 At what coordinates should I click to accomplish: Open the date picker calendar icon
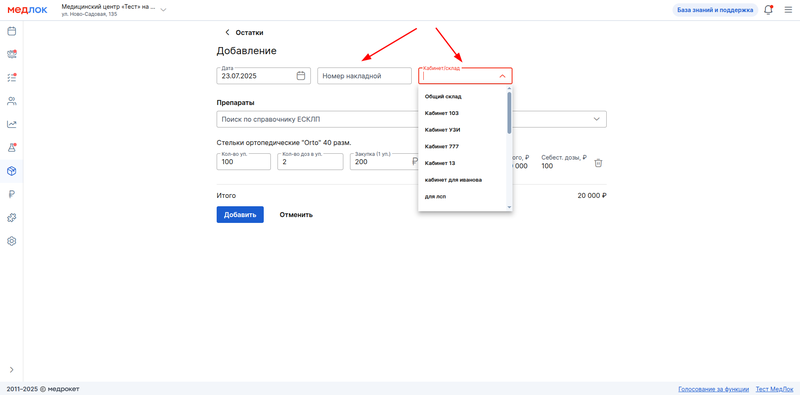point(301,76)
